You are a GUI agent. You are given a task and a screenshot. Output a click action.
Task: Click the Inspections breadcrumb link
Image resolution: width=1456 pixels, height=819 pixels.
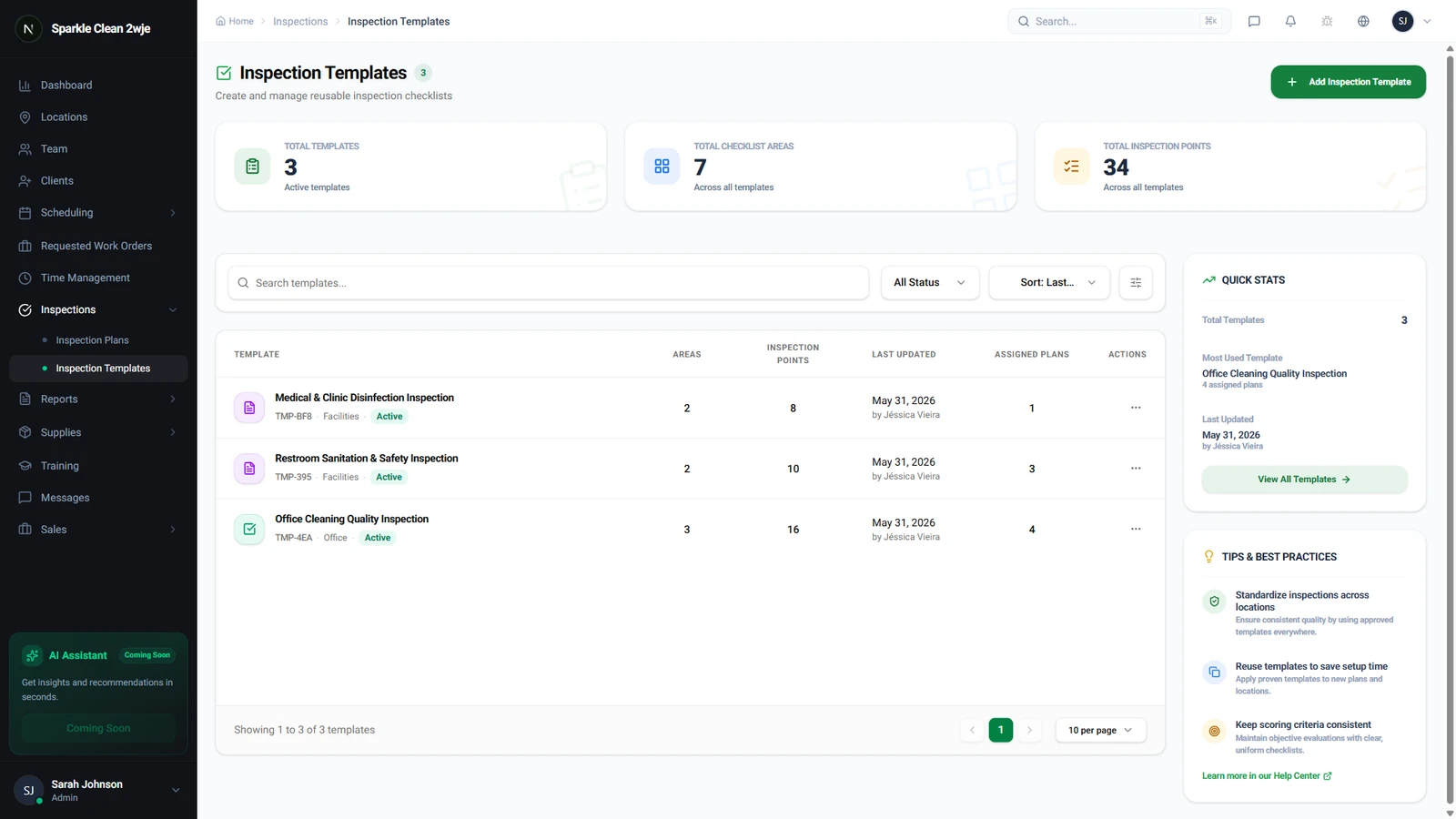300,22
